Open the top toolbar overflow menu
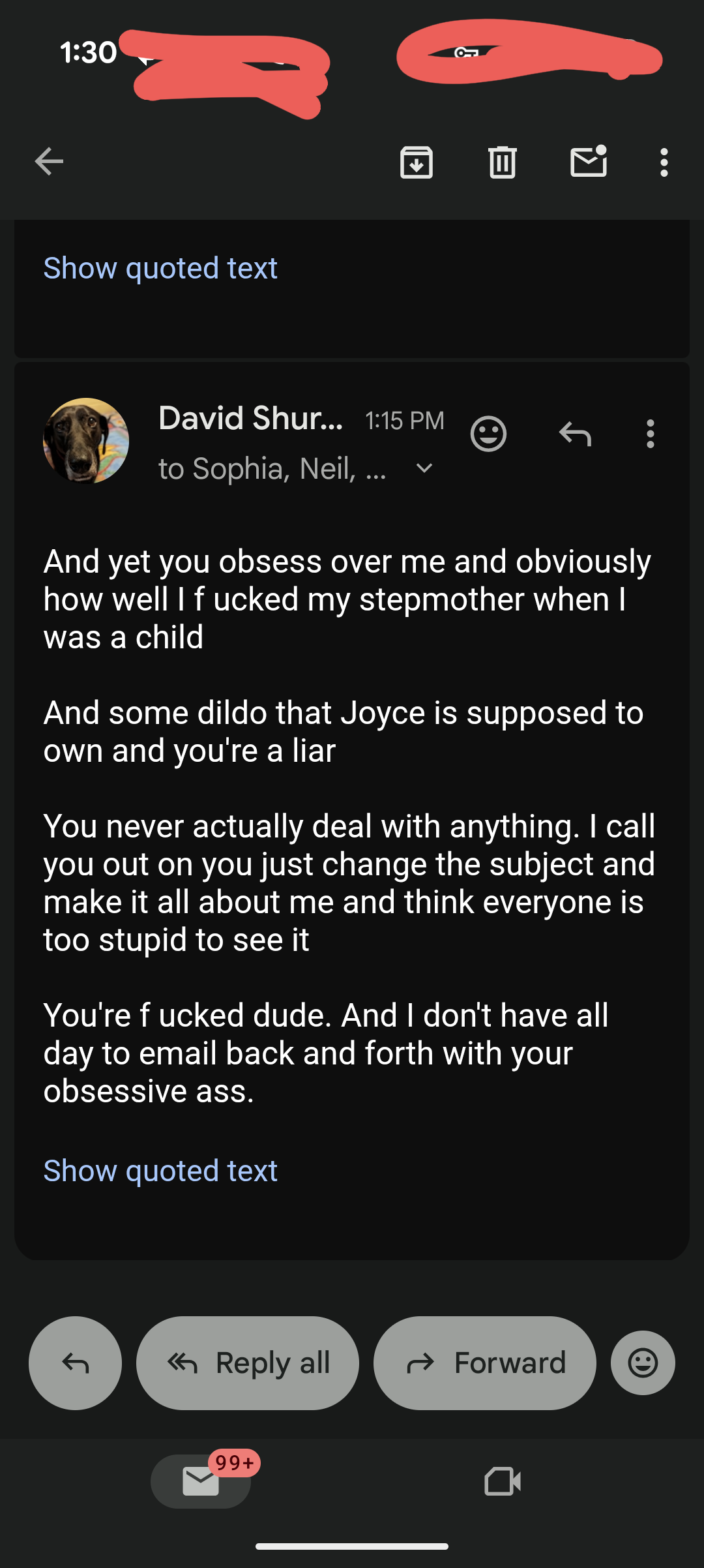Image resolution: width=704 pixels, height=1568 pixels. [x=664, y=162]
